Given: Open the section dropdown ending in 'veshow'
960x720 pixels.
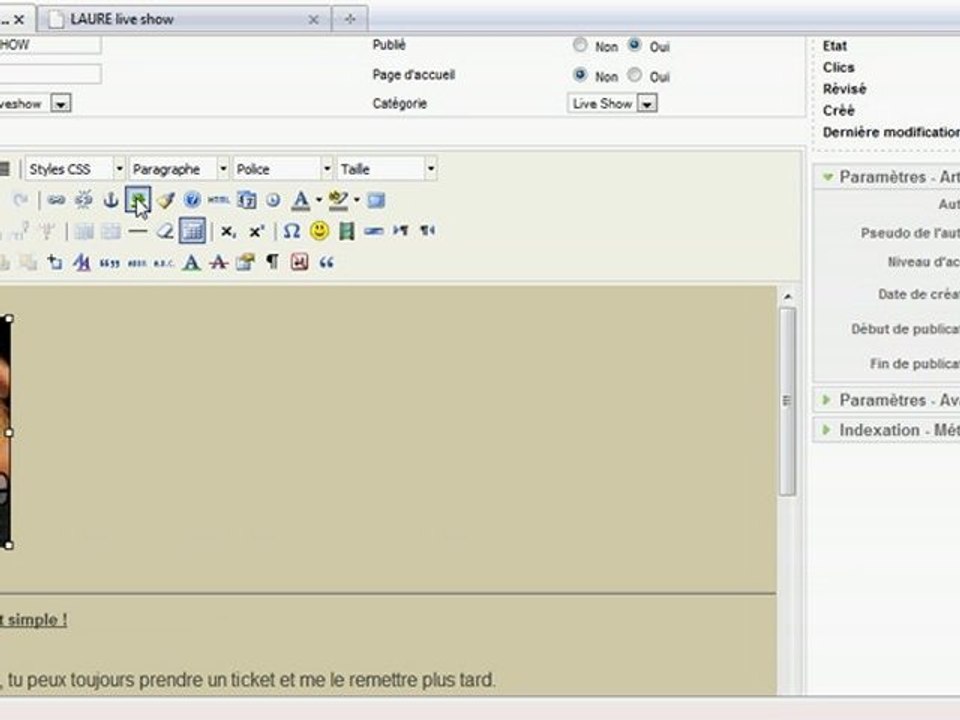Looking at the screenshot, I should point(35,103).
